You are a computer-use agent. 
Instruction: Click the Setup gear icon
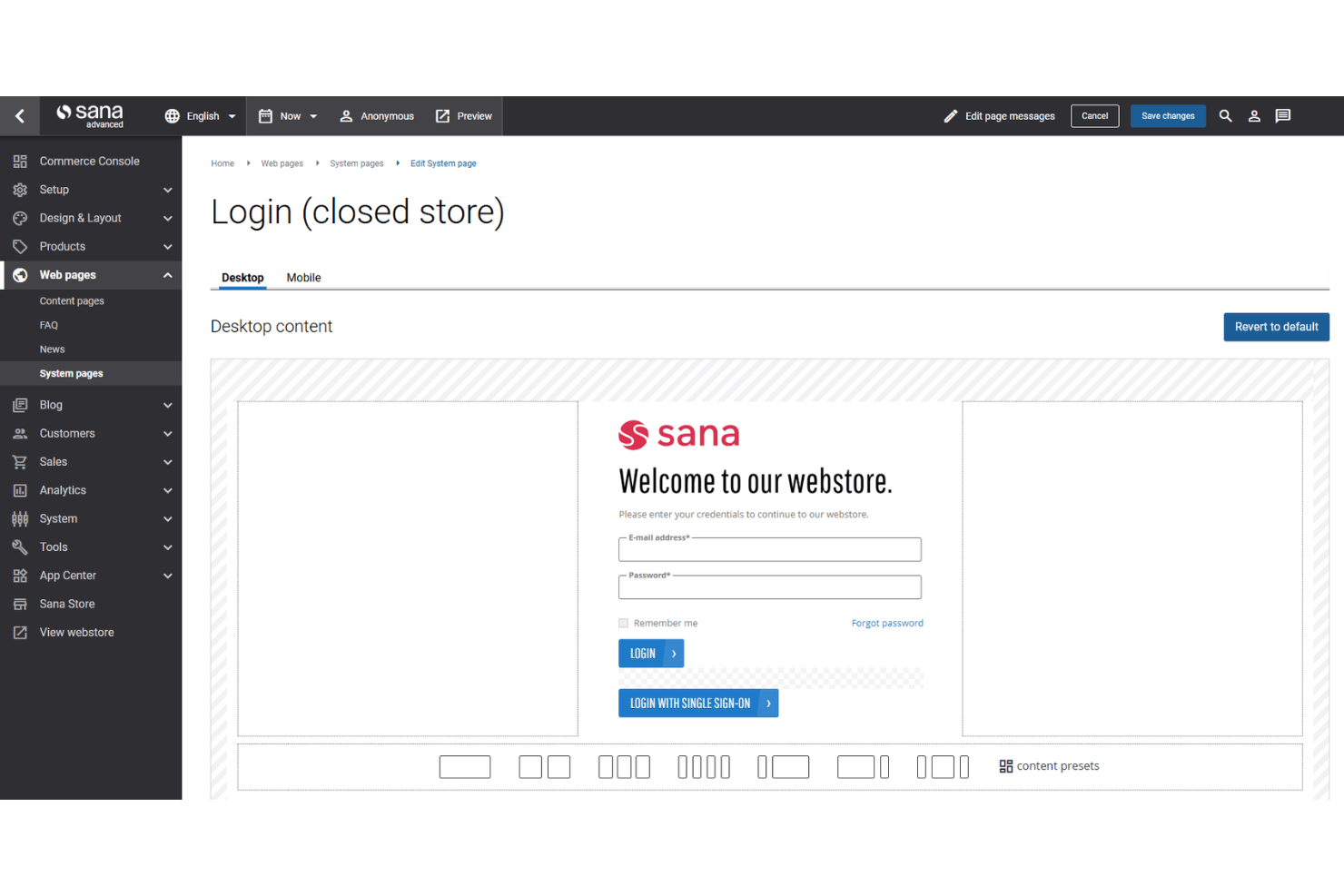pyautogui.click(x=20, y=190)
